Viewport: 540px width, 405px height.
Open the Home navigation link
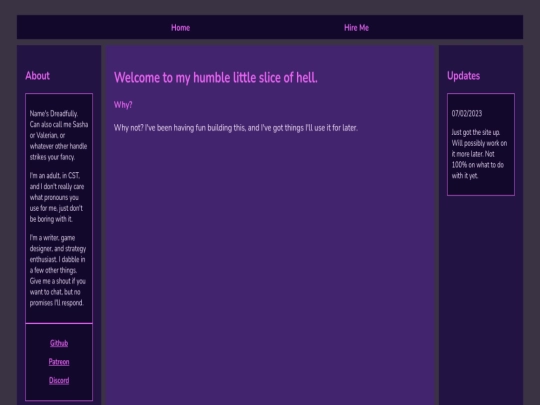(x=180, y=28)
